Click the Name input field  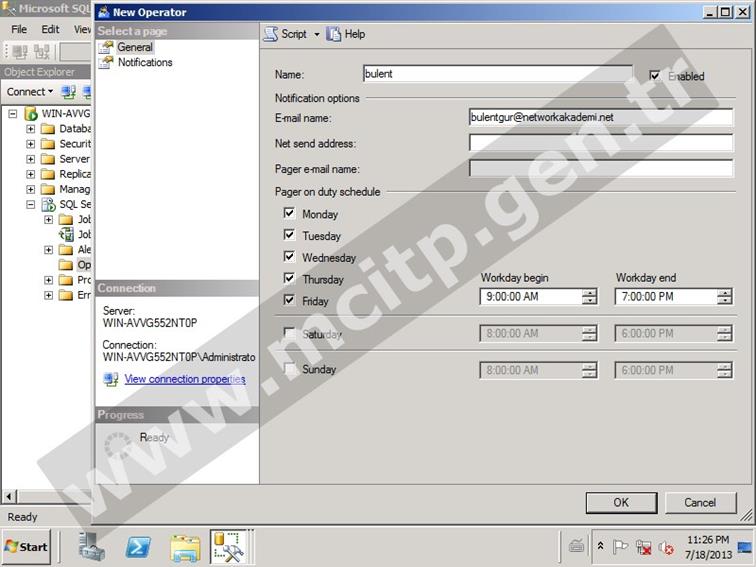click(x=497, y=74)
